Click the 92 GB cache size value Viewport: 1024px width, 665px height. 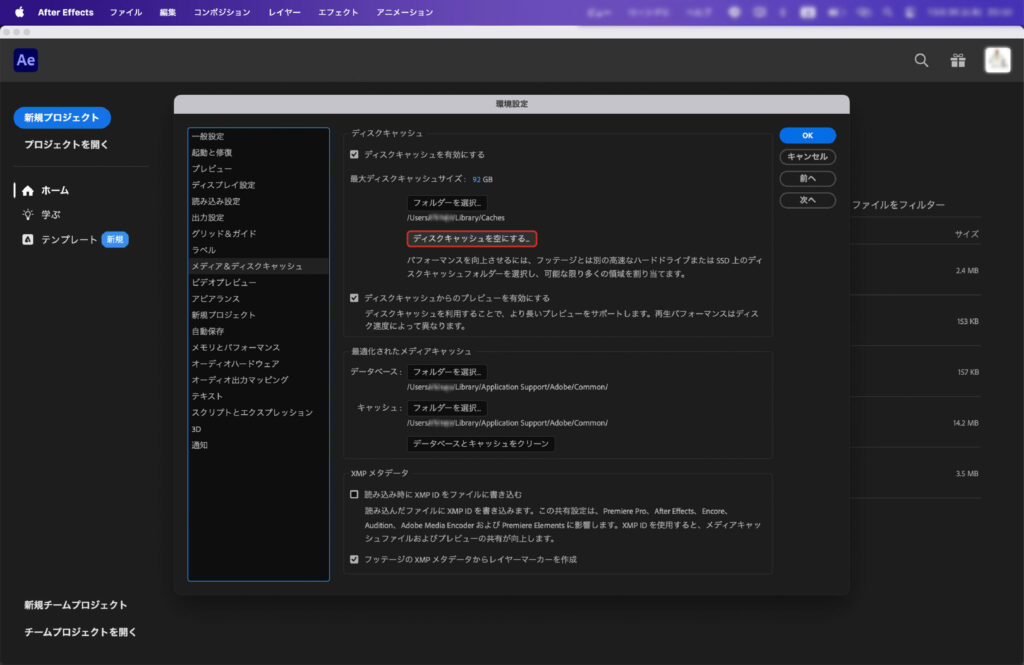pos(482,179)
